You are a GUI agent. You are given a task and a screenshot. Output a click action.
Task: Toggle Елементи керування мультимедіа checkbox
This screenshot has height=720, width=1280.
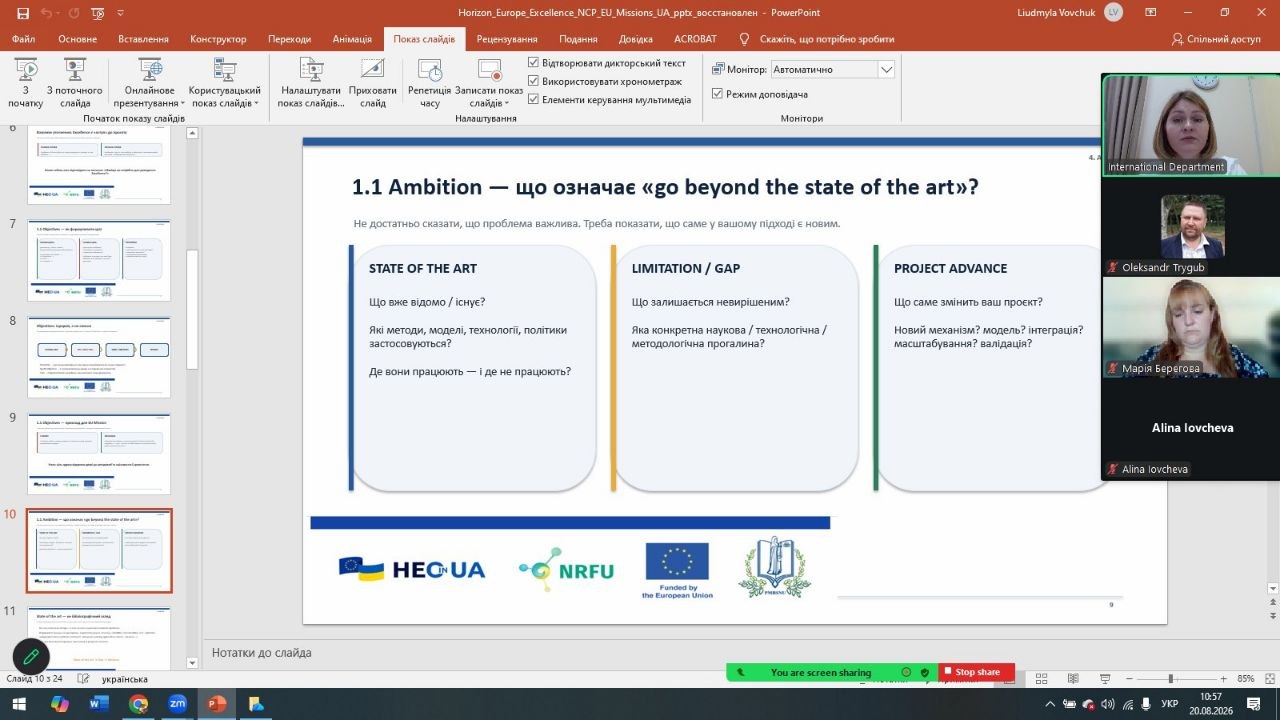[x=534, y=99]
